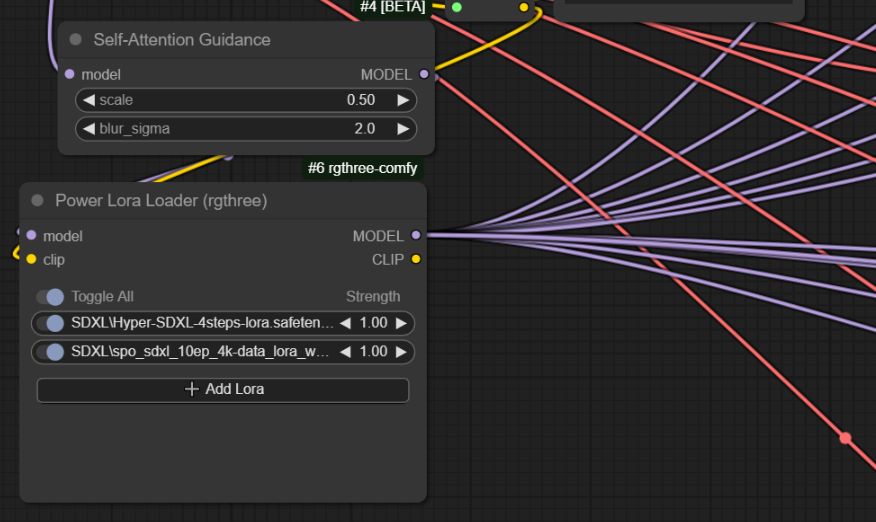
Task: Add a new Lora row
Action: 223,390
